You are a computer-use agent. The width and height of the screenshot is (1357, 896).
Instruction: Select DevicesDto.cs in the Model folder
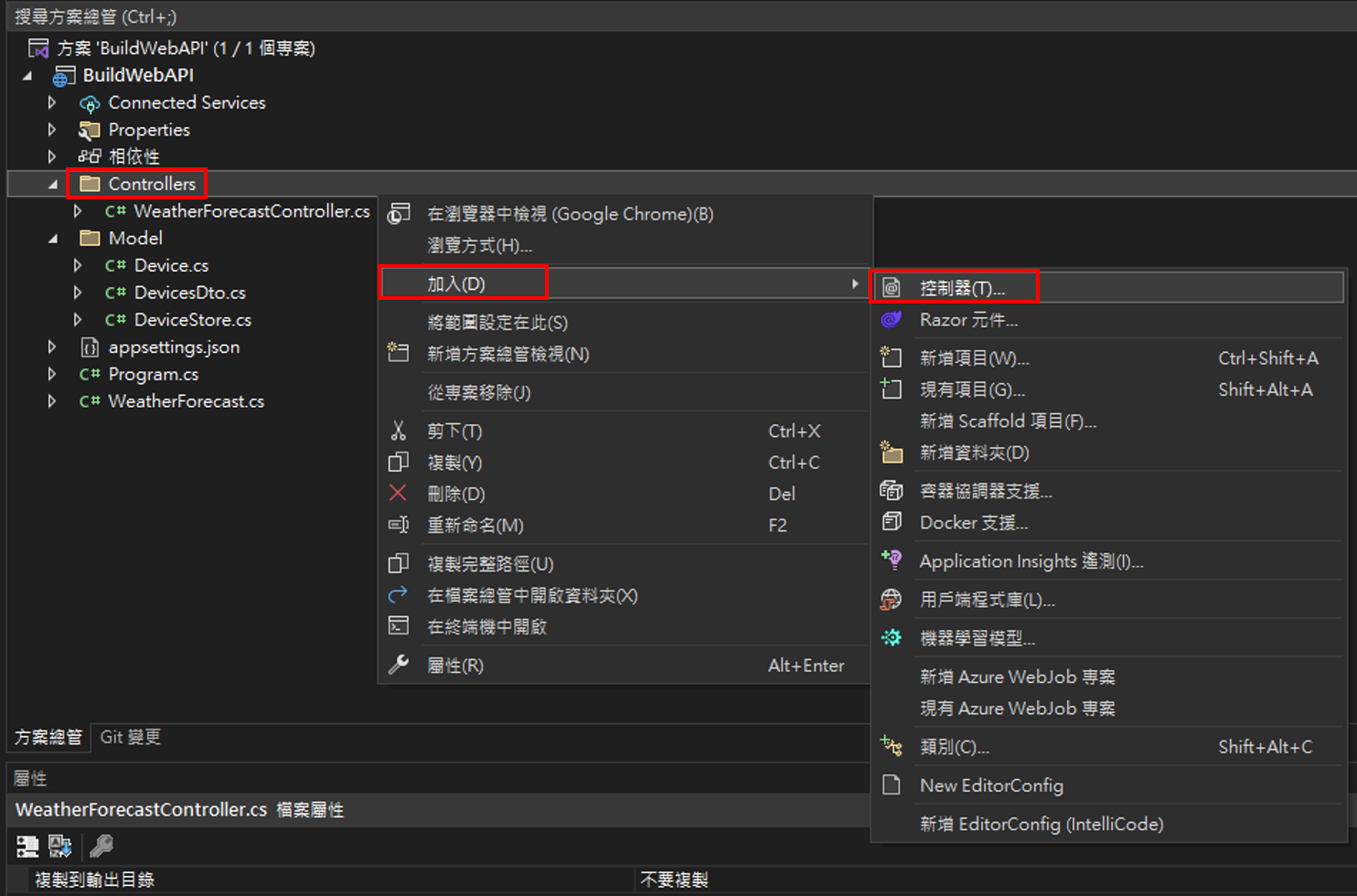pyautogui.click(x=190, y=293)
